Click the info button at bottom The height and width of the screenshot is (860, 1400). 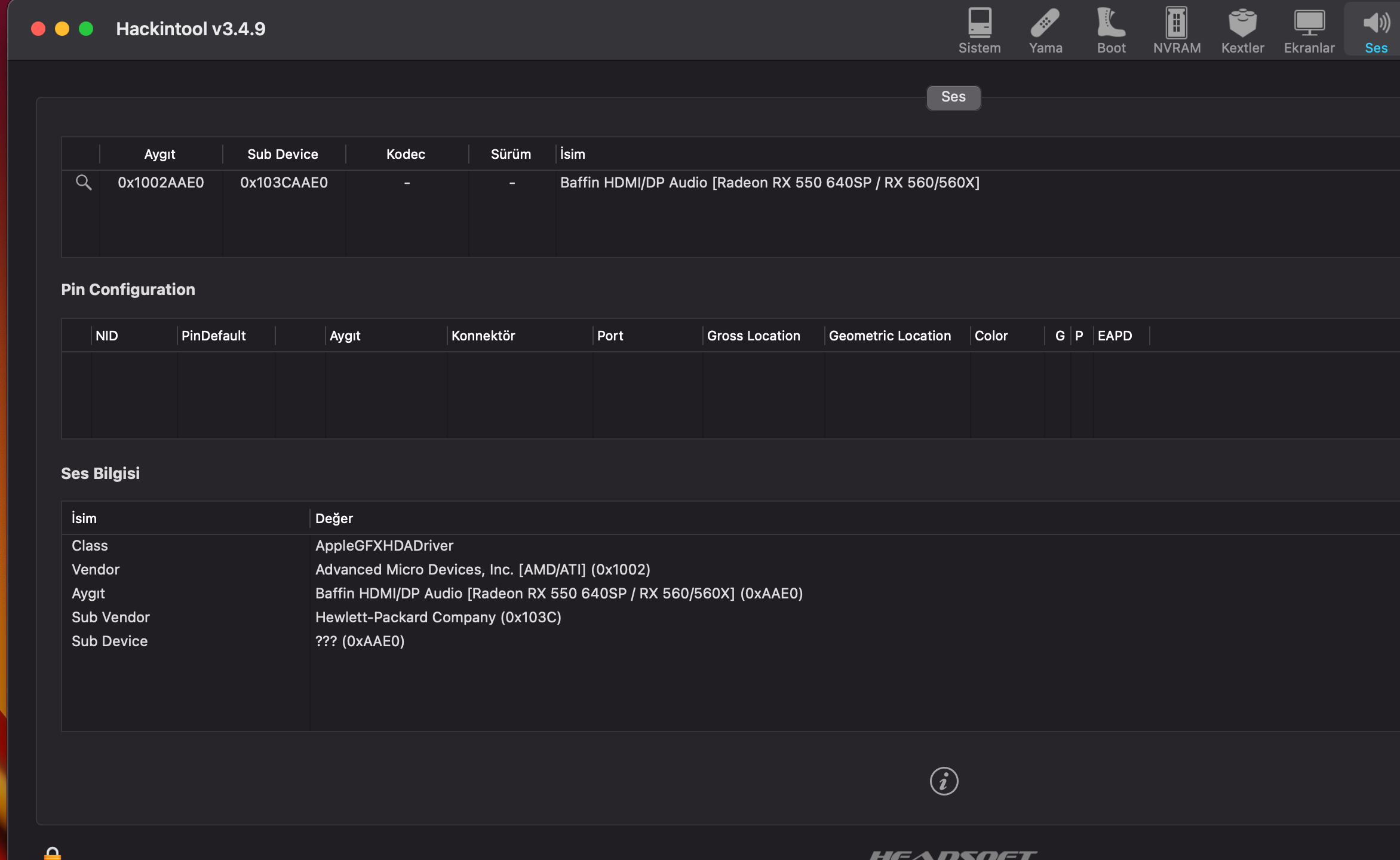[x=944, y=781]
